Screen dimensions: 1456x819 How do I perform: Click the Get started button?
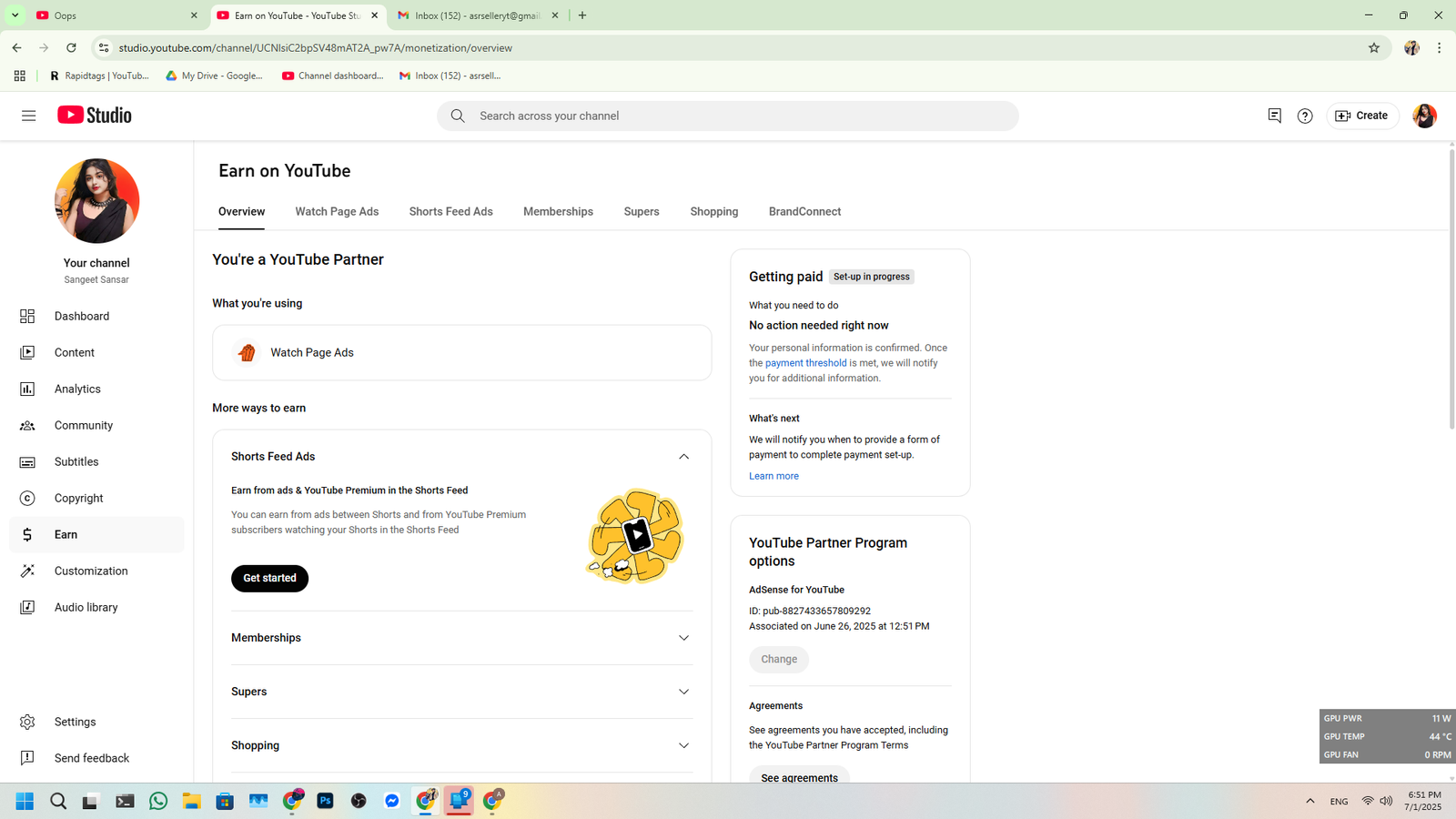[x=269, y=578]
